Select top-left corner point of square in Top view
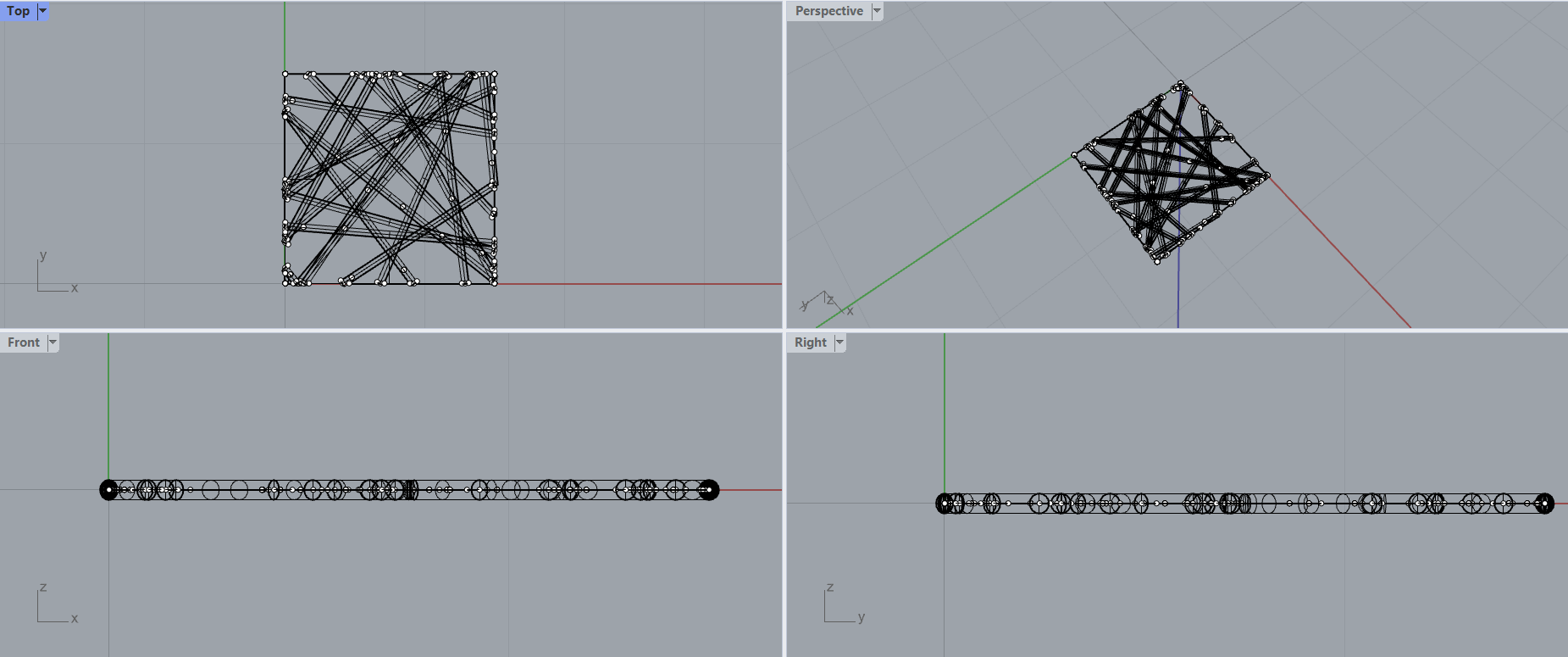 tap(285, 75)
